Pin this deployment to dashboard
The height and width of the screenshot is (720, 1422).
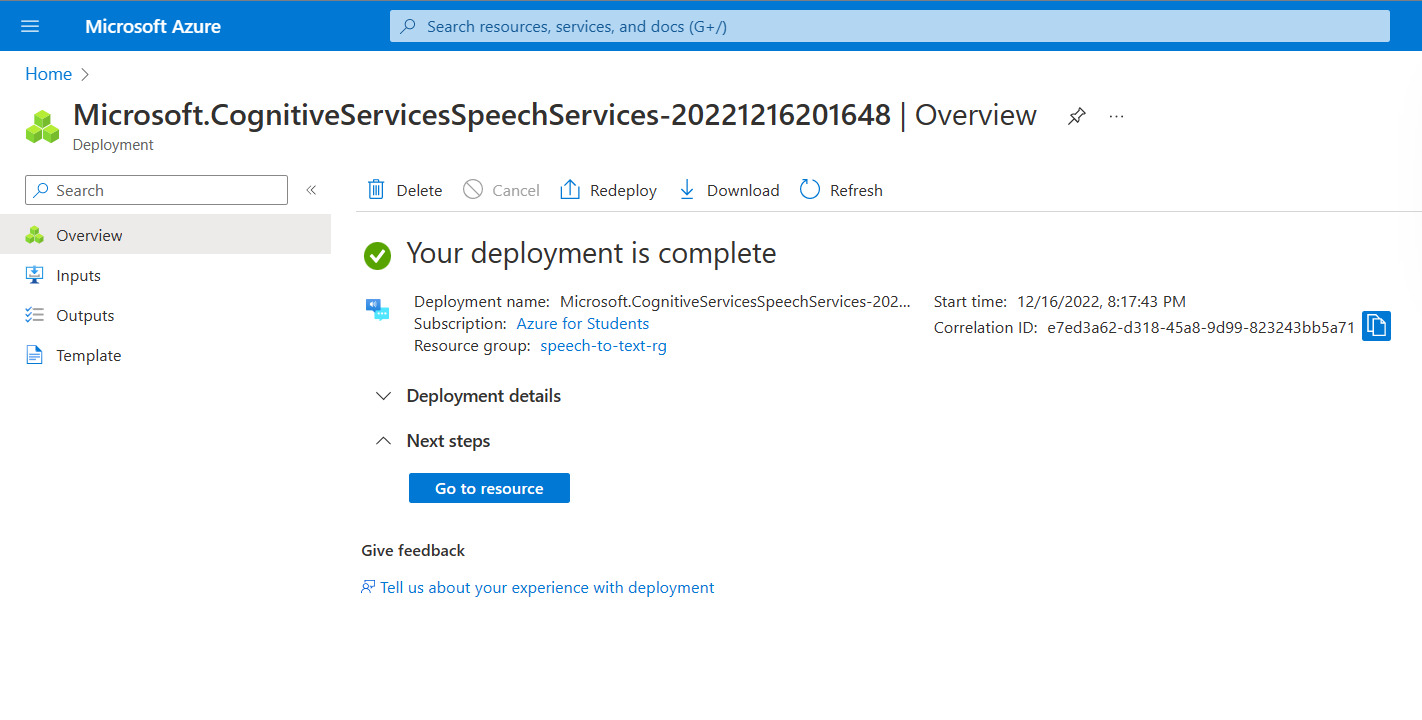tap(1076, 116)
